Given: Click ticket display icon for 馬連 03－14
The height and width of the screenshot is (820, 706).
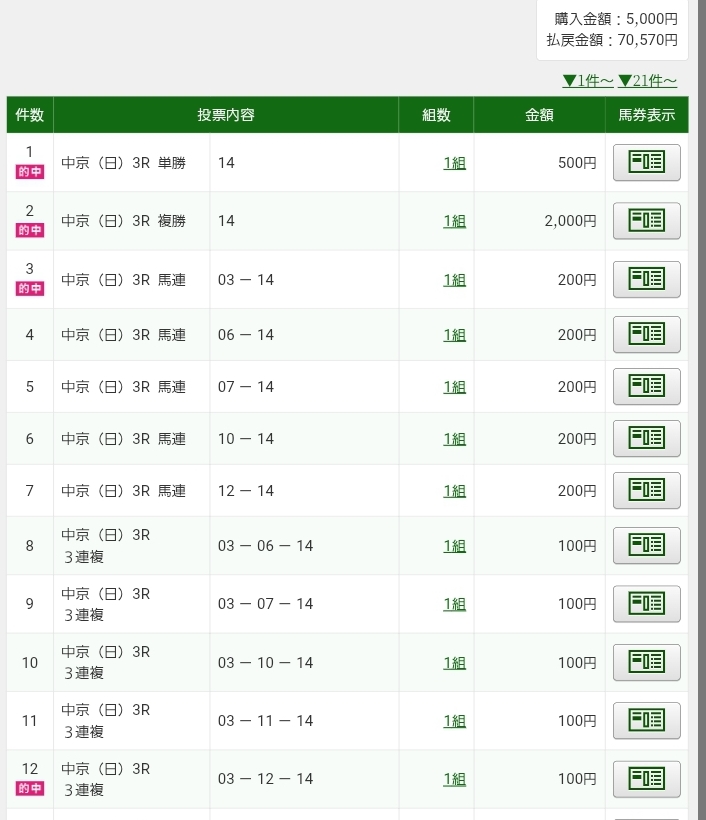Looking at the screenshot, I should [646, 280].
